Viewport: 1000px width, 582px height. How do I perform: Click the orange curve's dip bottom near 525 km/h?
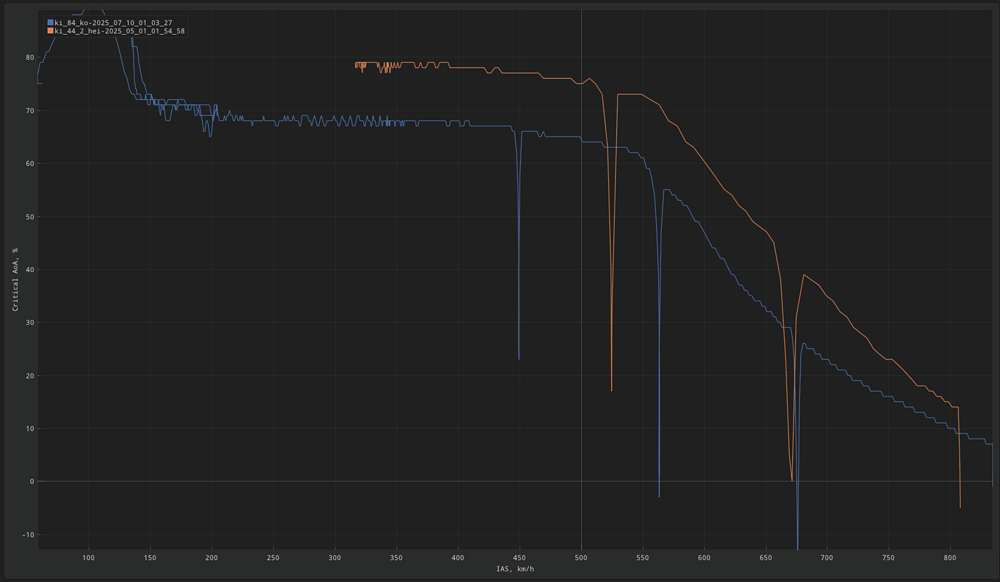click(x=612, y=390)
